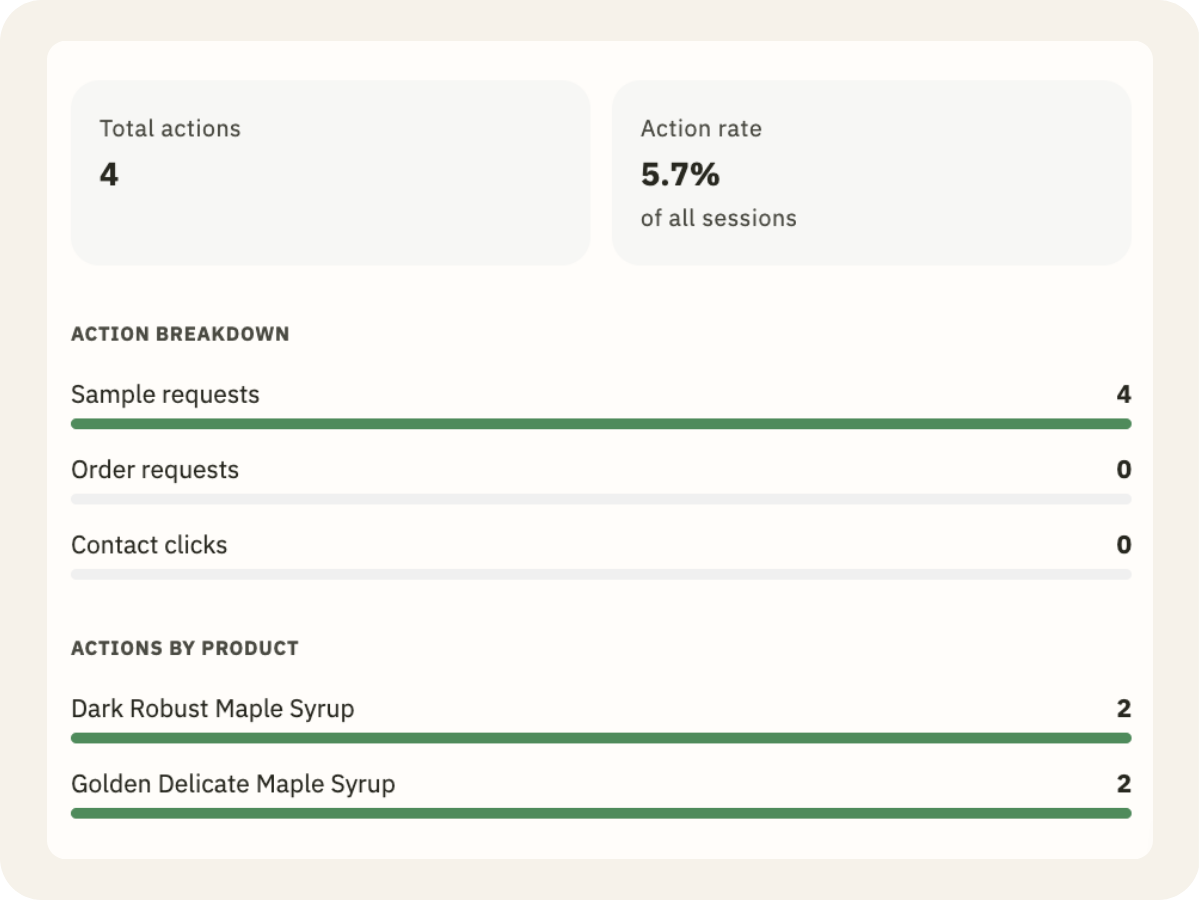Screen dimensions: 1200x900
Task: Select "Dark Robust Maple Syrup" product label
Action: (x=213, y=709)
